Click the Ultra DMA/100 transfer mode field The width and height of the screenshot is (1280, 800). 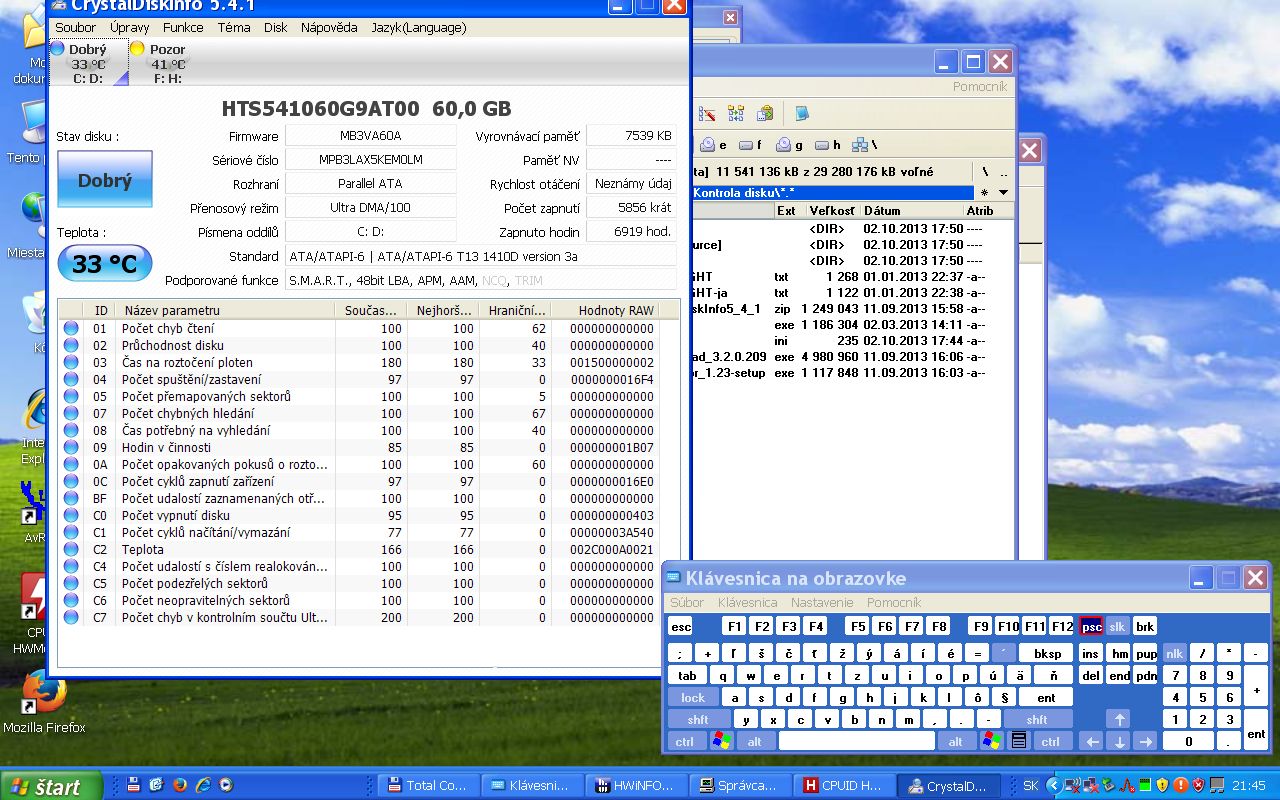[370, 208]
